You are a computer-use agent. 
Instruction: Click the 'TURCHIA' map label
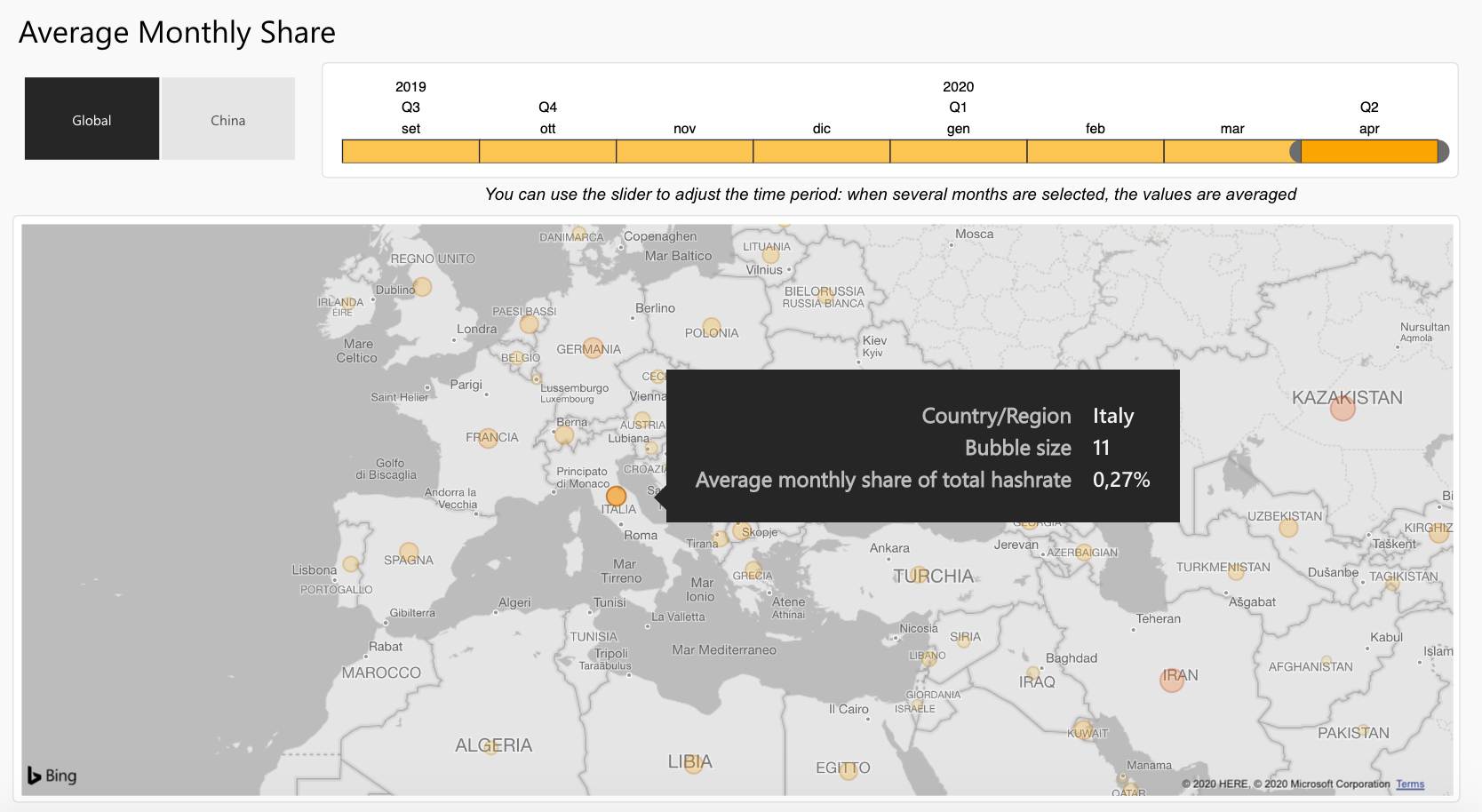[x=933, y=576]
